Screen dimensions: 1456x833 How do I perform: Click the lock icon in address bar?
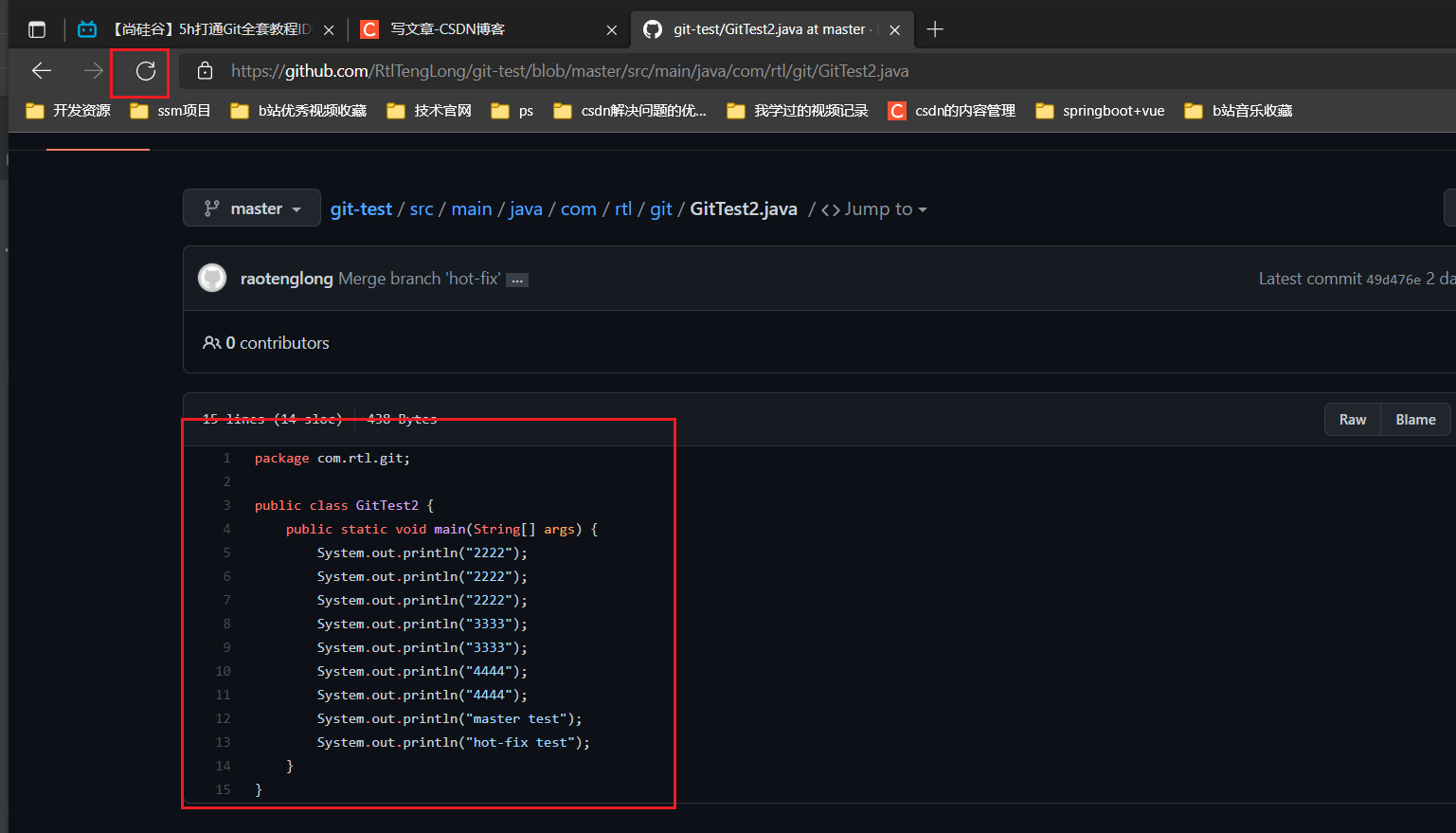[x=205, y=71]
